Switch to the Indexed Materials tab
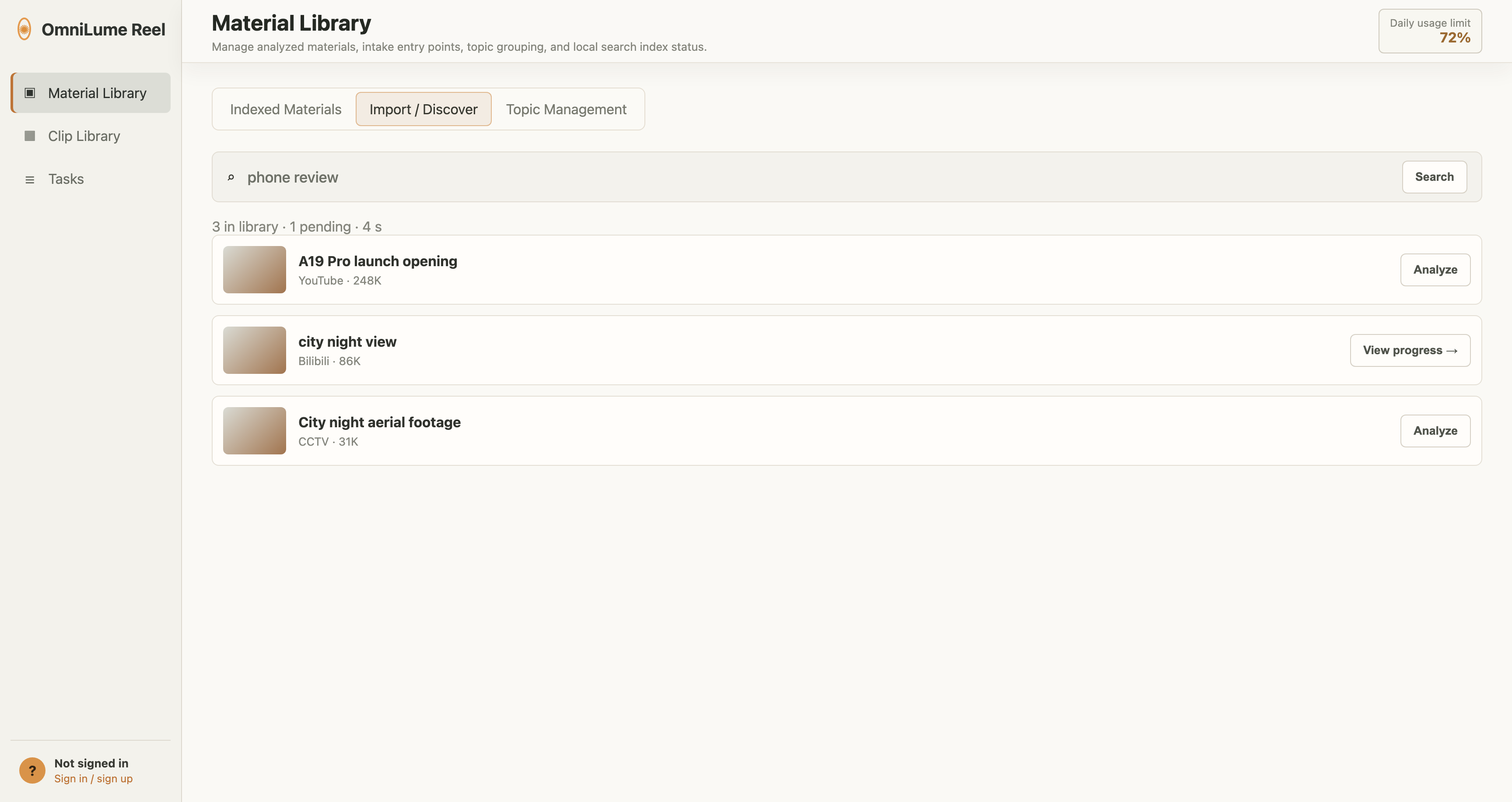Screen dimensions: 1512x802 pos(285,109)
